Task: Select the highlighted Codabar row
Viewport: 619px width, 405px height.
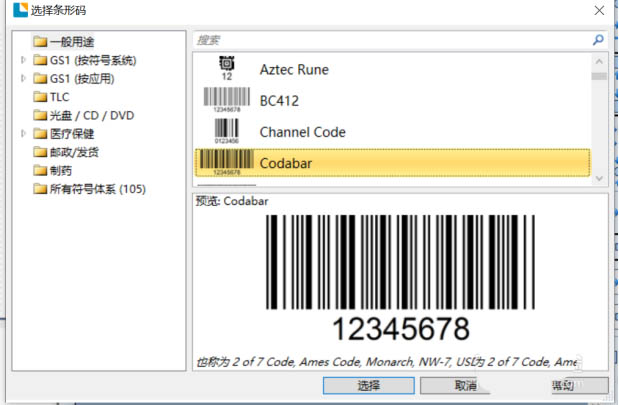Action: [x=393, y=163]
